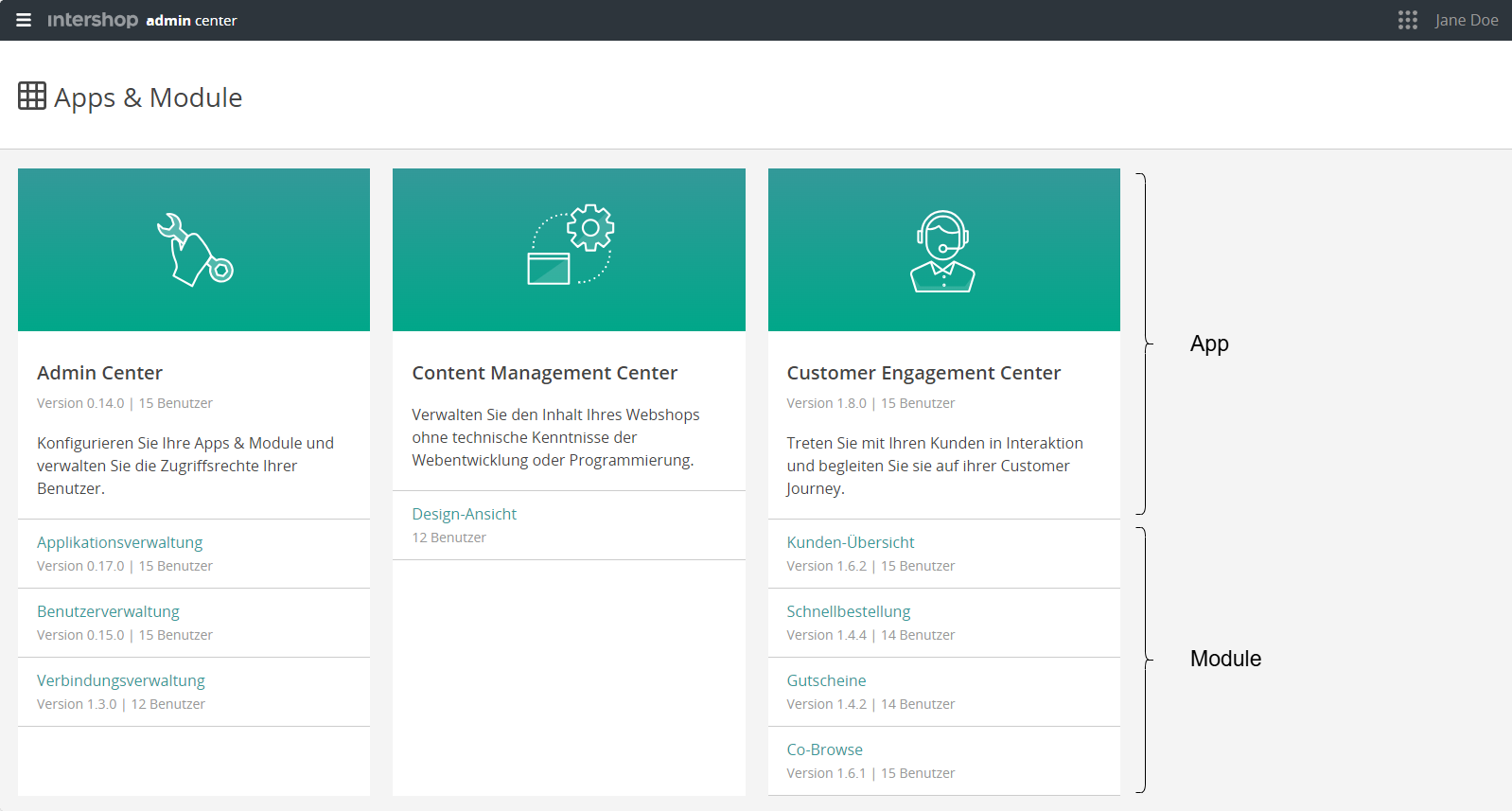Open the Jane Doe user menu
The height and width of the screenshot is (811, 1512).
[x=1466, y=20]
